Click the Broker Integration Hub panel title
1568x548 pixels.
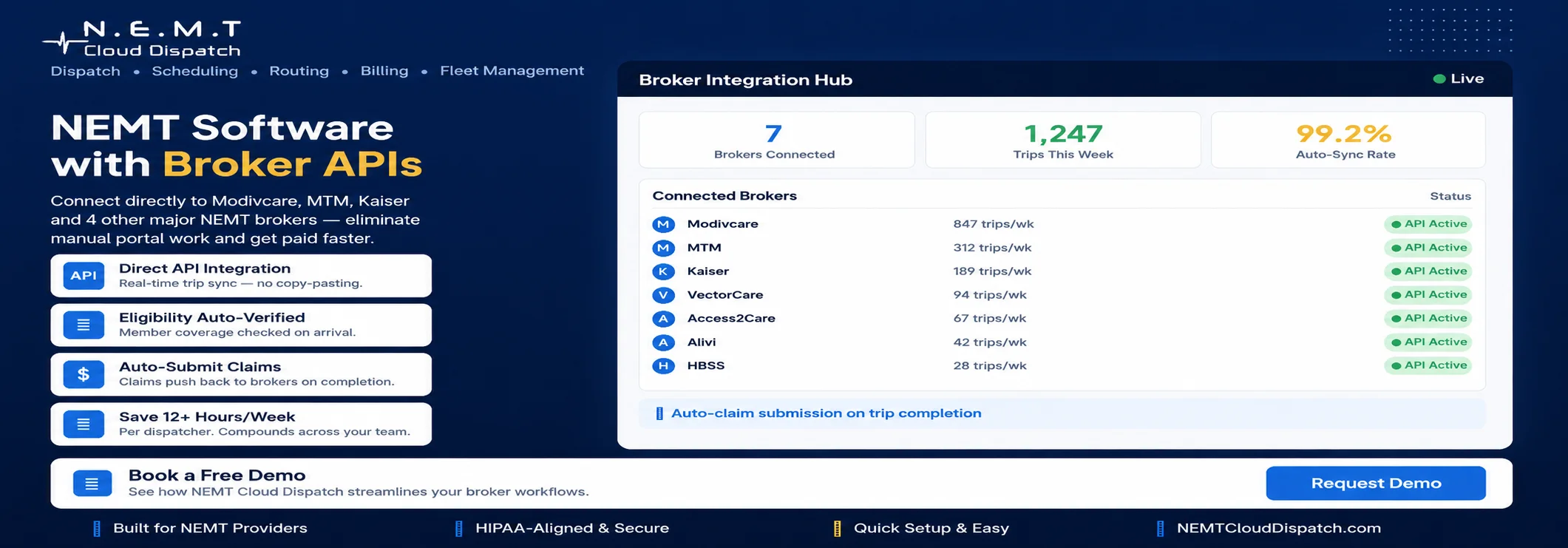746,80
